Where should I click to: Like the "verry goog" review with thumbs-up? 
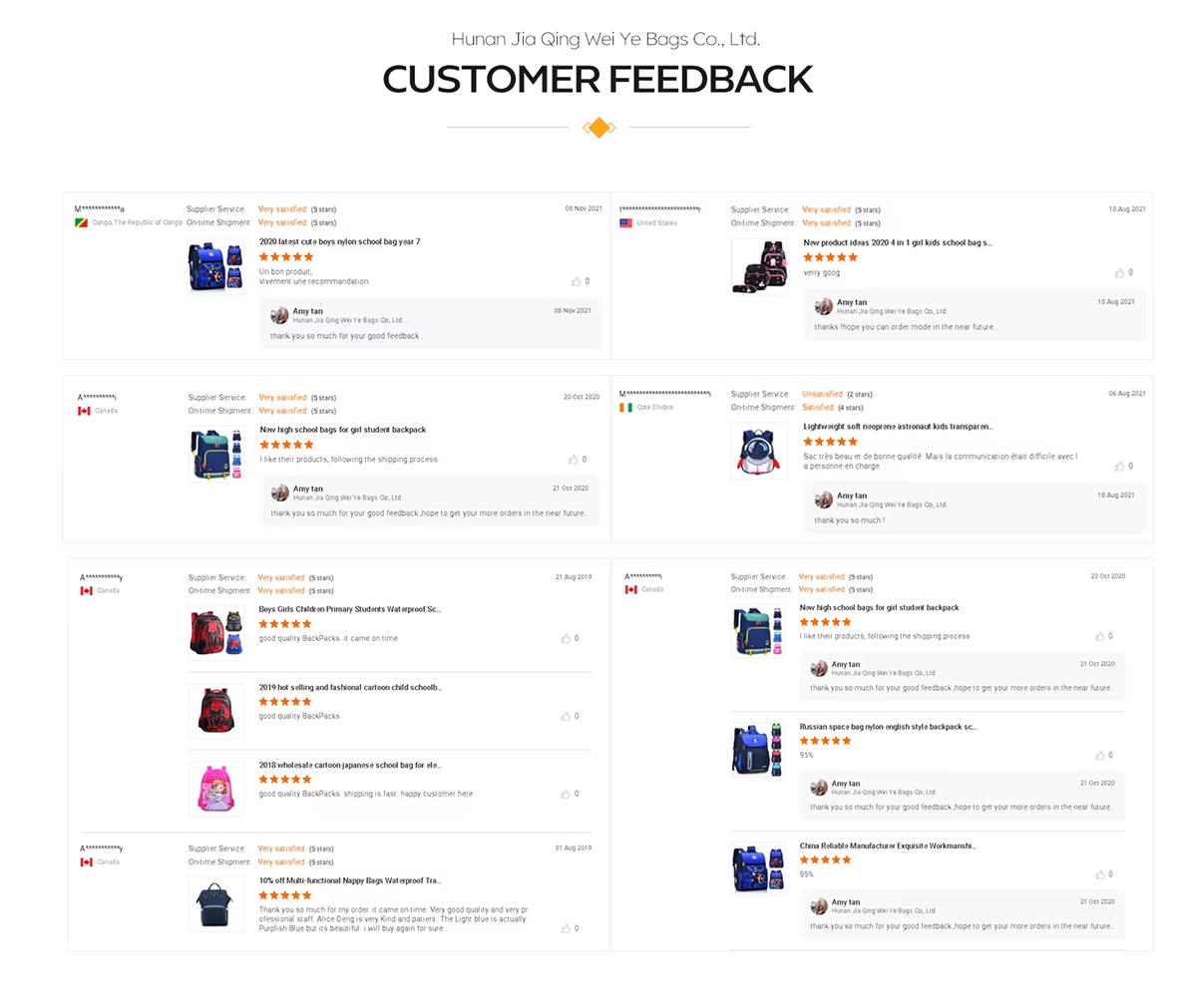[x=1119, y=272]
